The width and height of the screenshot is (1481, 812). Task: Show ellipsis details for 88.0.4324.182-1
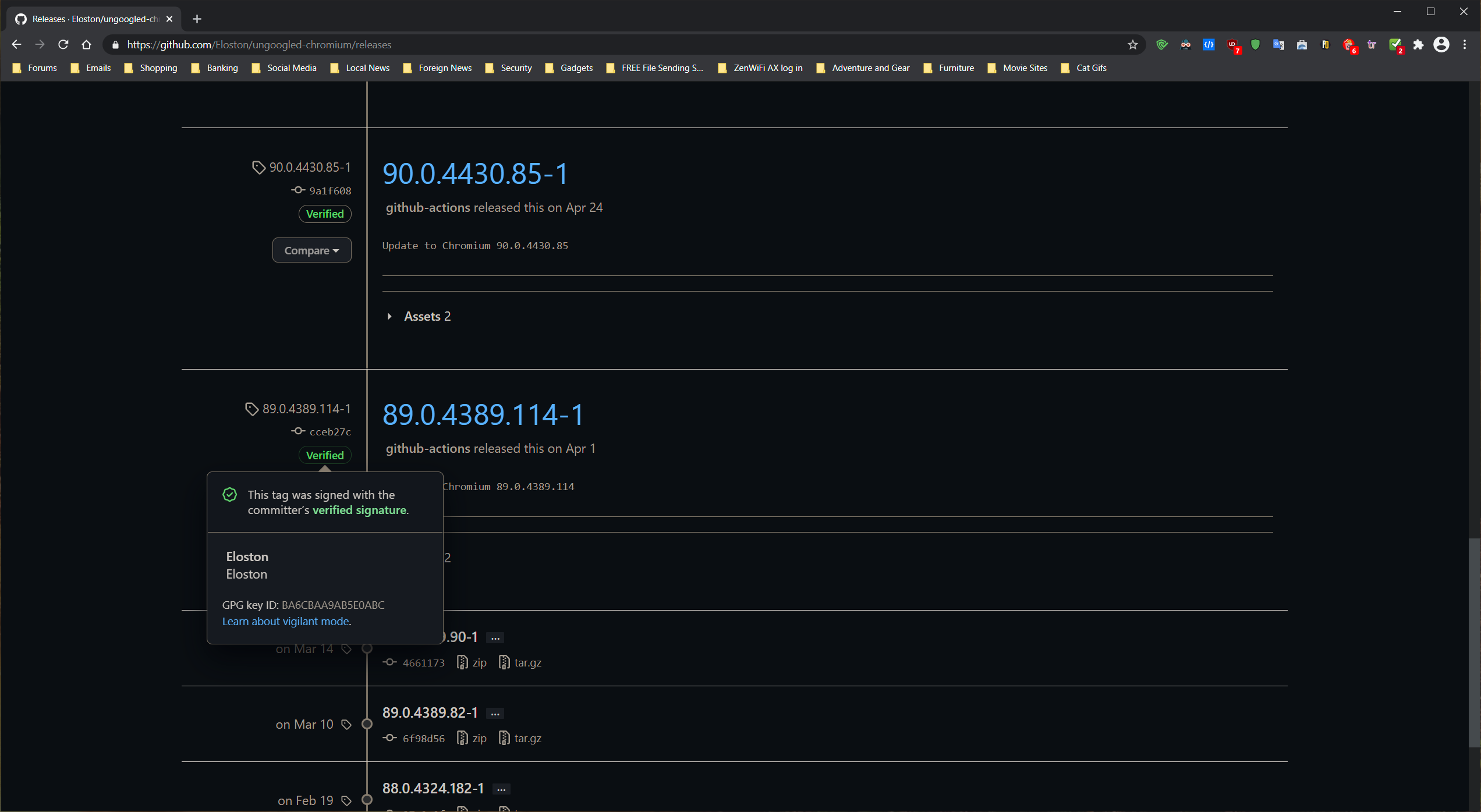501,789
